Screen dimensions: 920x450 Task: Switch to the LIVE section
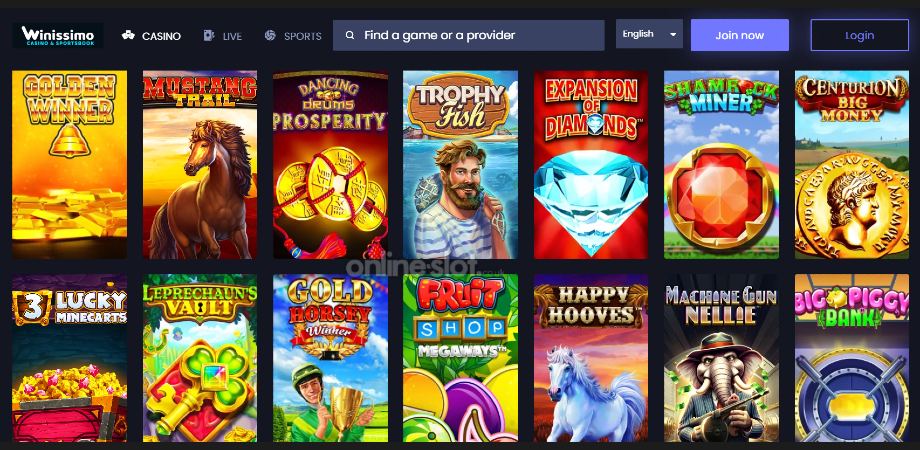click(232, 36)
